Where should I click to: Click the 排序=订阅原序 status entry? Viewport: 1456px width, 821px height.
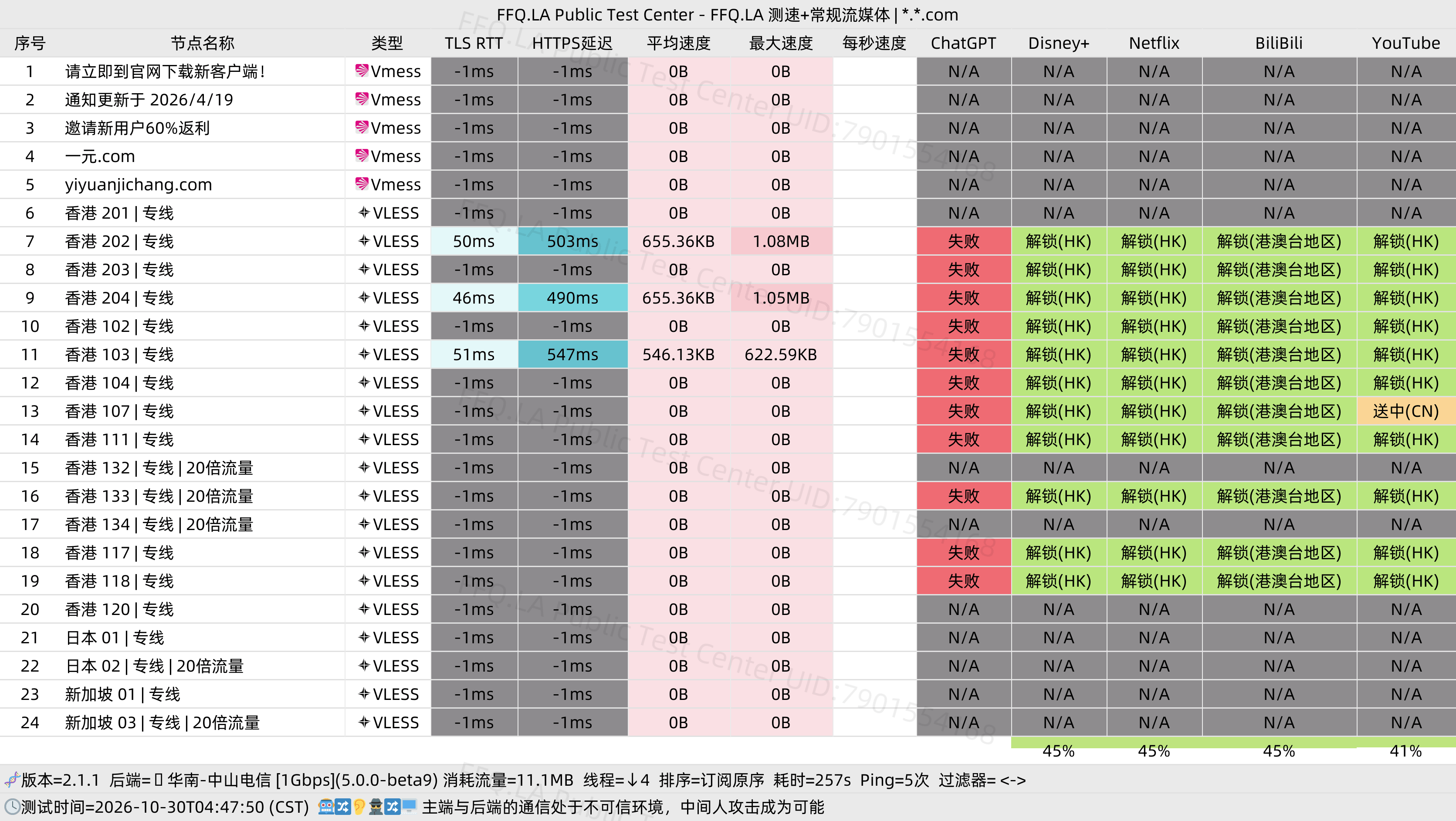711,780
